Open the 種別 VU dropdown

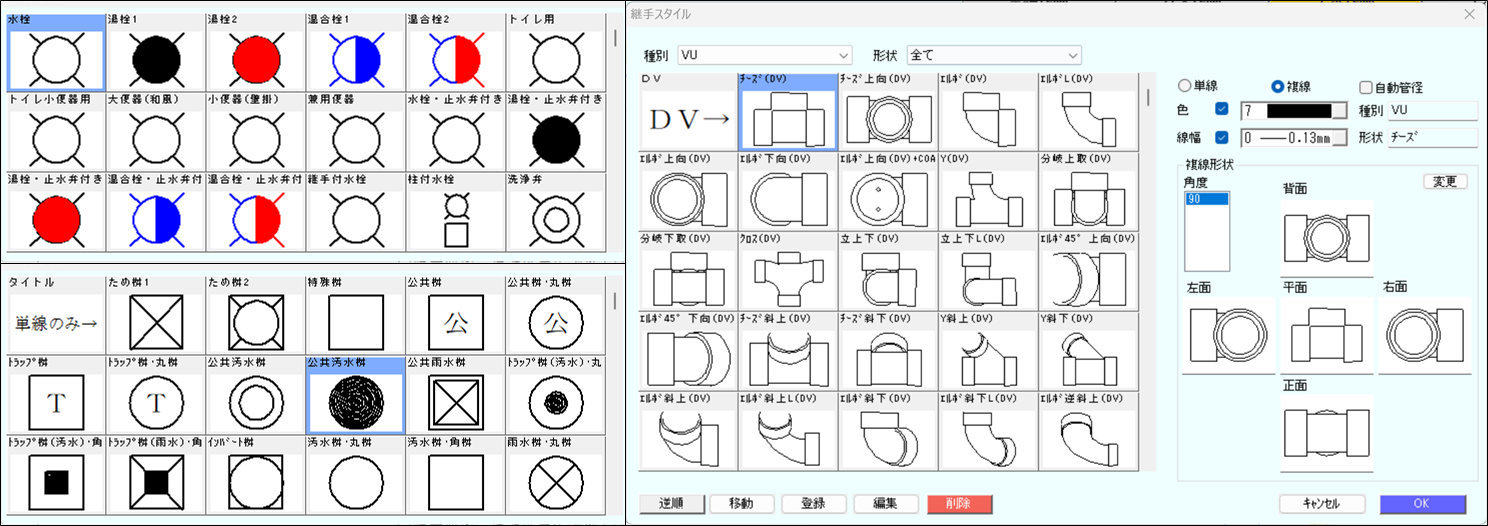764,55
